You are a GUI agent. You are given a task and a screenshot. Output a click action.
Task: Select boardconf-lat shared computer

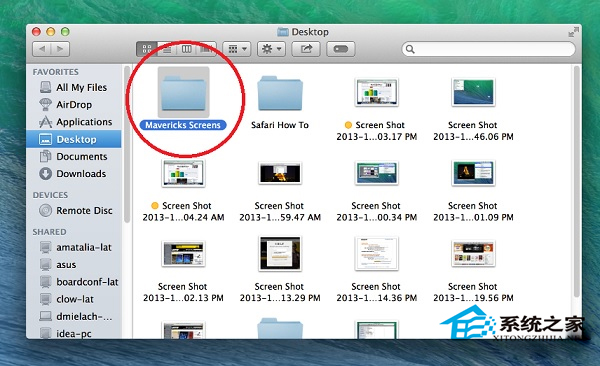(x=74, y=282)
